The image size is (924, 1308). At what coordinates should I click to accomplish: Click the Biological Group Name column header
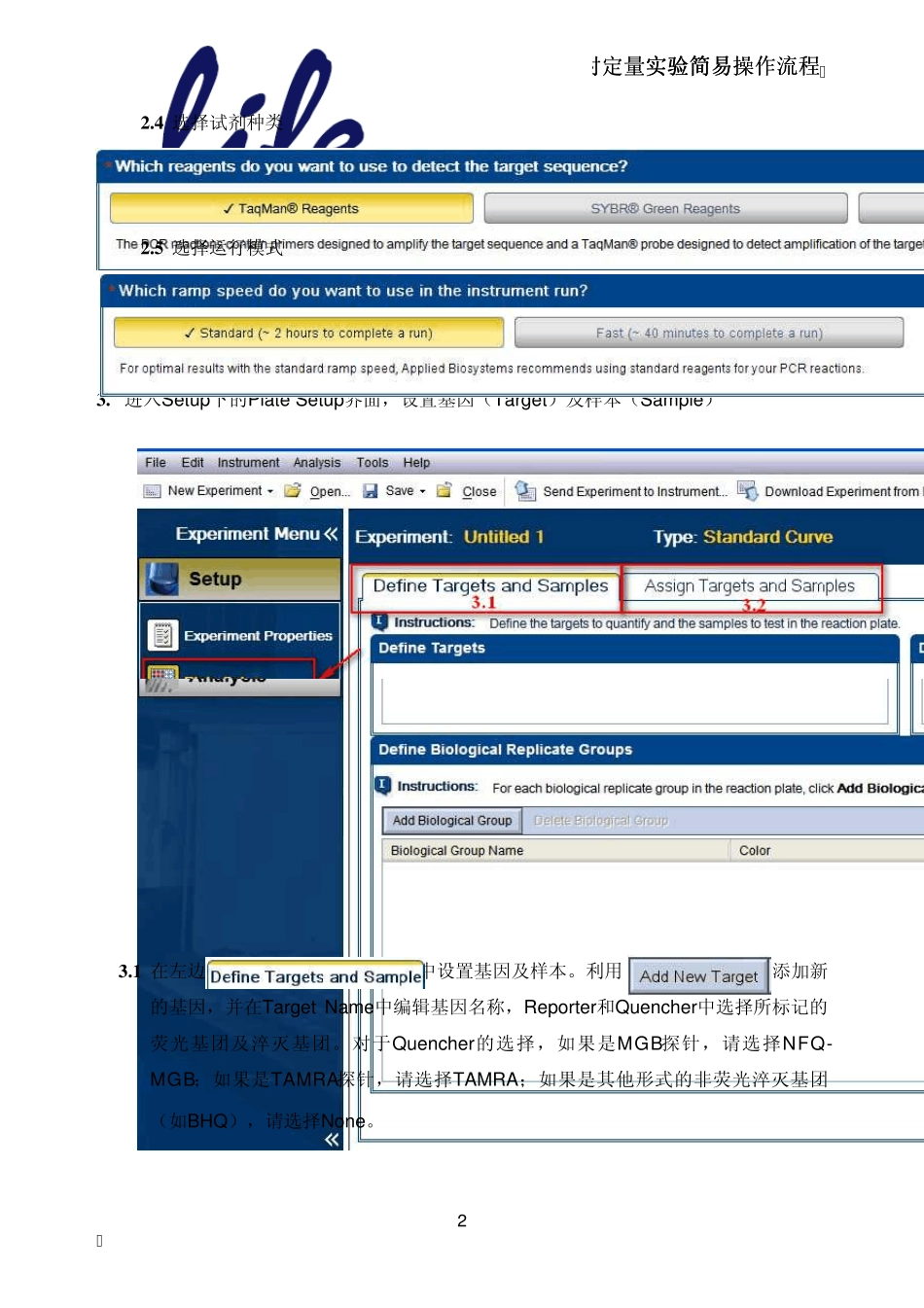[x=457, y=851]
